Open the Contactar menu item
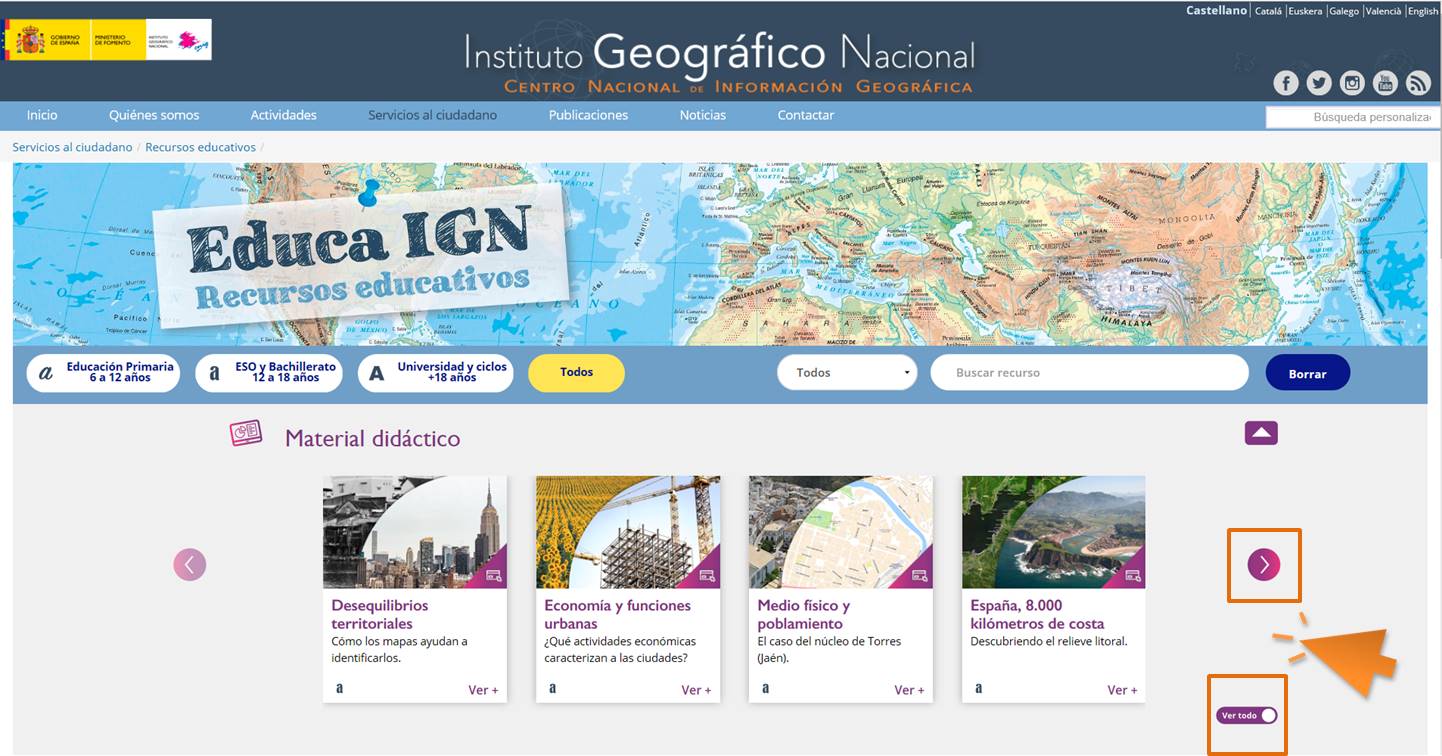This screenshot has width=1442, height=756. tap(806, 115)
